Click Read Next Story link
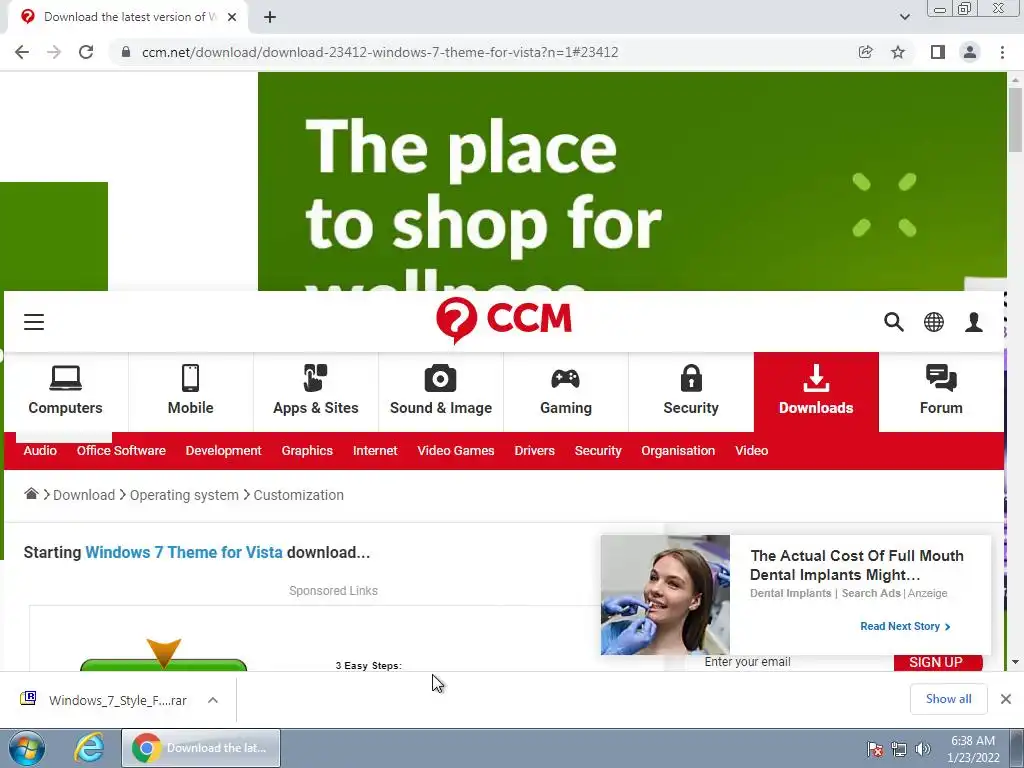The height and width of the screenshot is (768, 1024). click(905, 626)
